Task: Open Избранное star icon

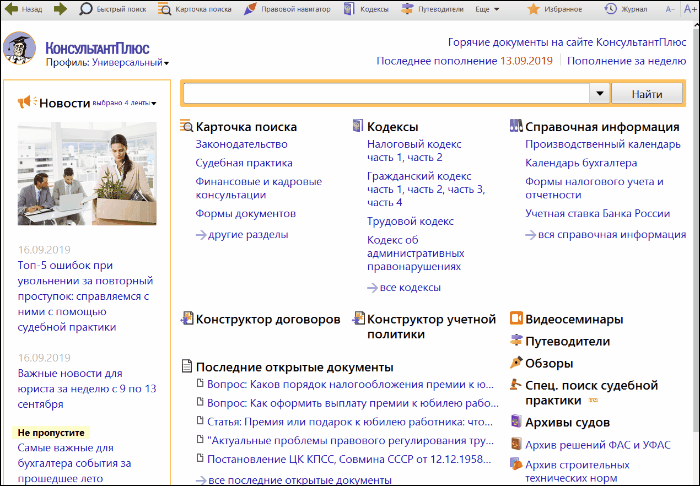Action: pos(533,9)
